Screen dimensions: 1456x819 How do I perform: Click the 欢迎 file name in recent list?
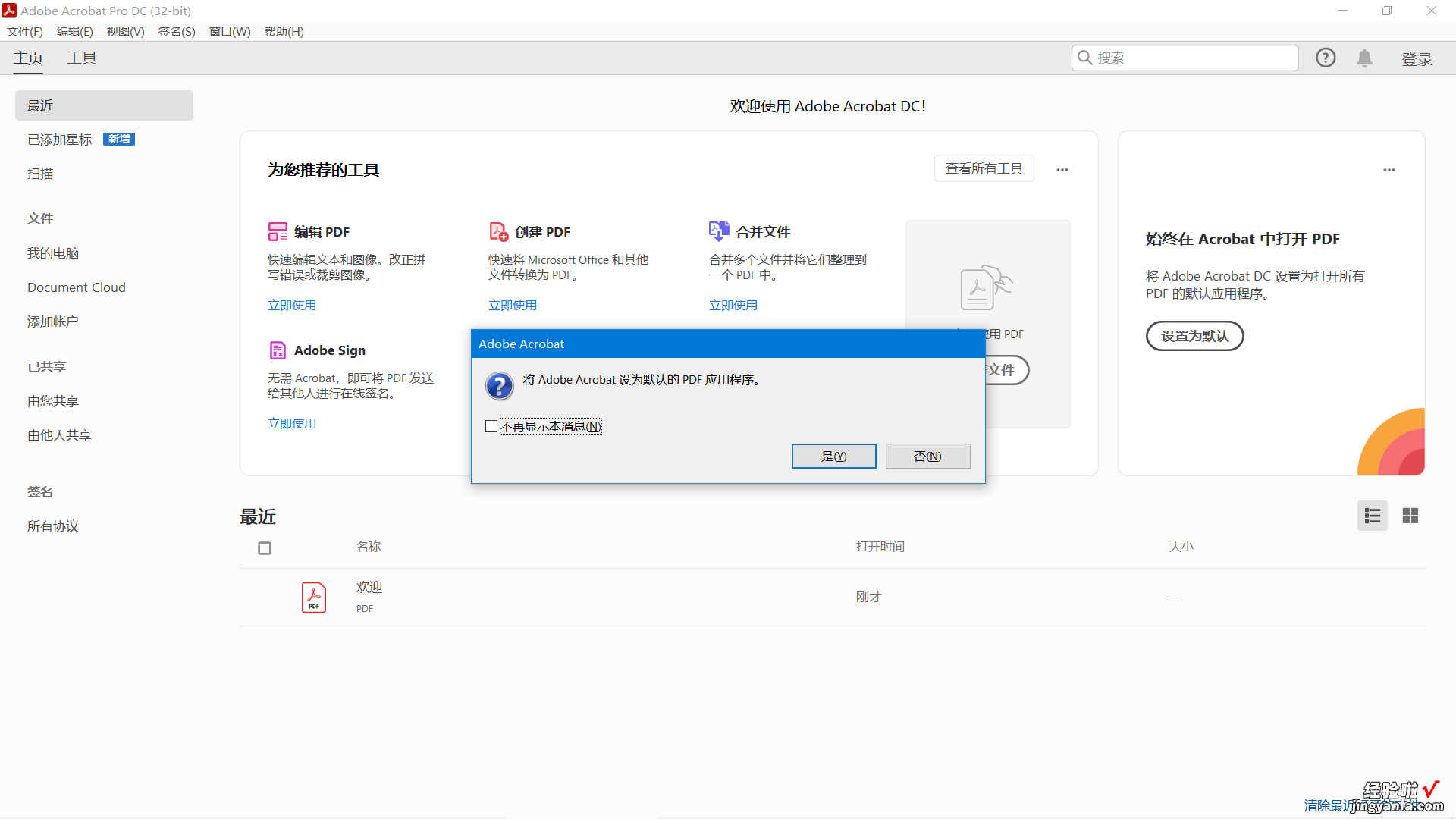(369, 587)
